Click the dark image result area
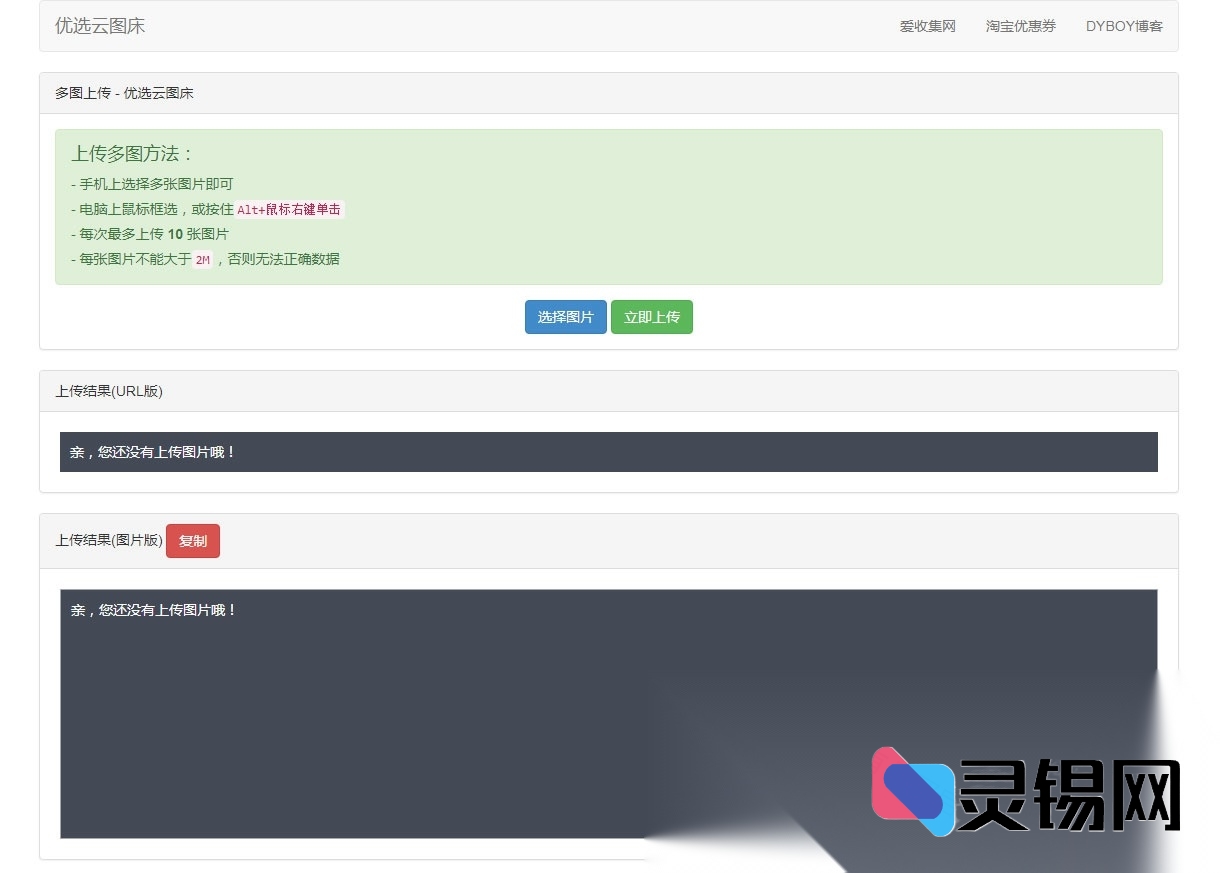The image size is (1220, 873). [x=400, y=700]
